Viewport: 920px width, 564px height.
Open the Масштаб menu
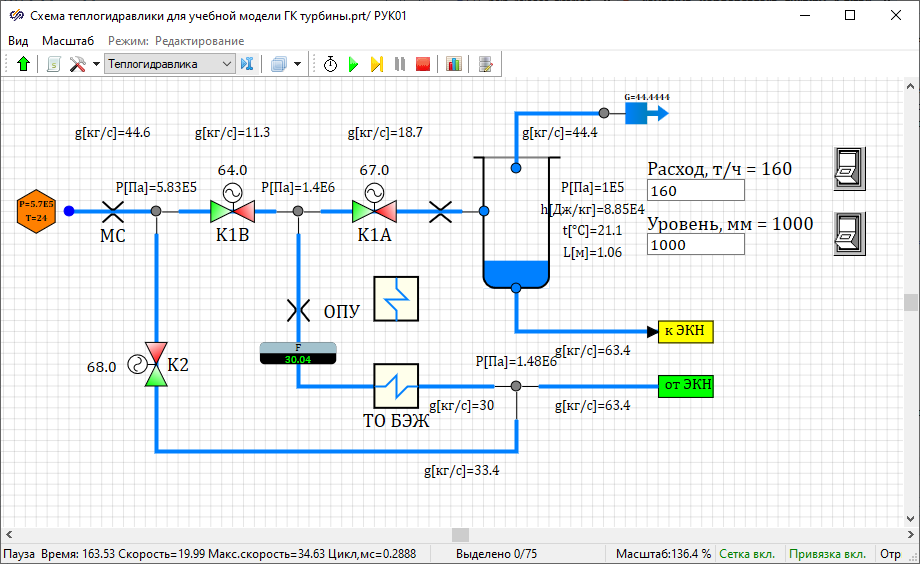point(68,41)
